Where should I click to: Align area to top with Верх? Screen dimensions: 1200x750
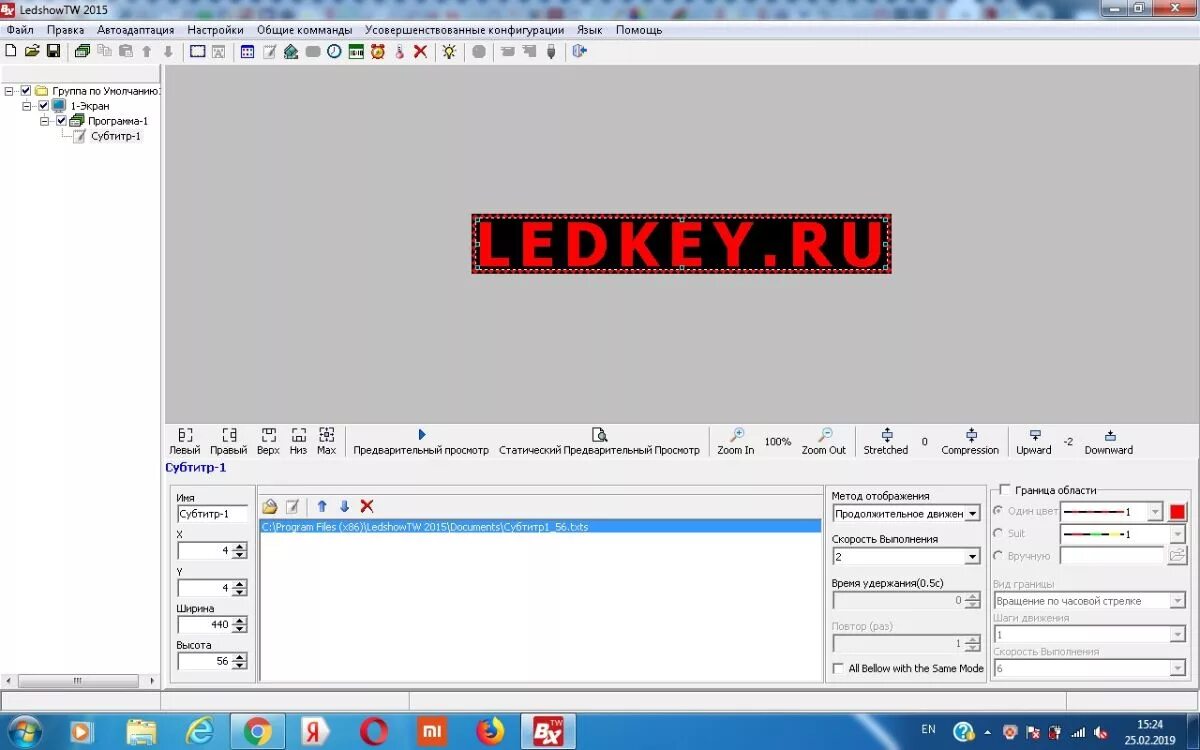(268, 441)
